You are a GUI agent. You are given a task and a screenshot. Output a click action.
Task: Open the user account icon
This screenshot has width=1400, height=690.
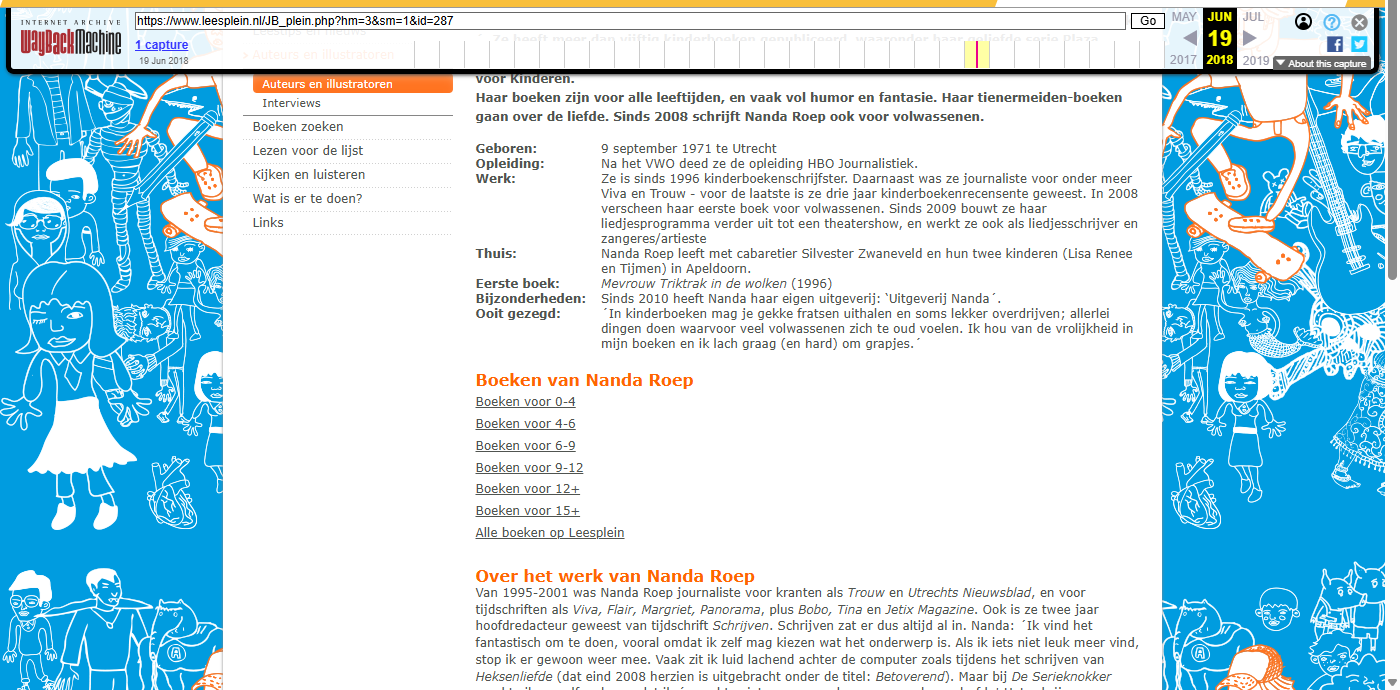click(x=1303, y=22)
